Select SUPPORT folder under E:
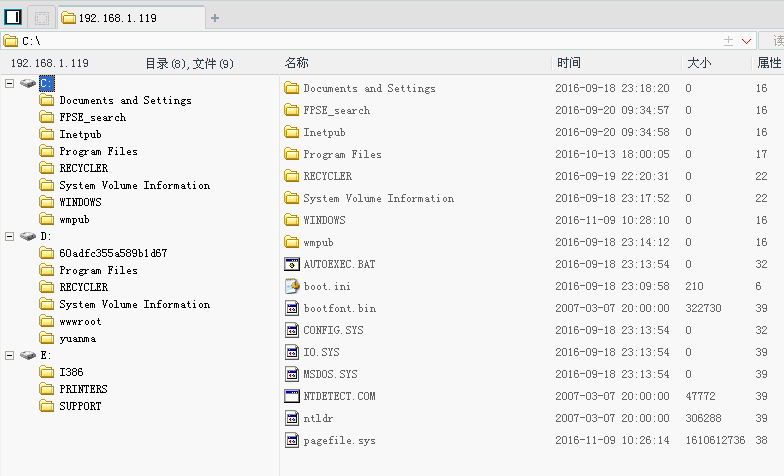 (80, 406)
